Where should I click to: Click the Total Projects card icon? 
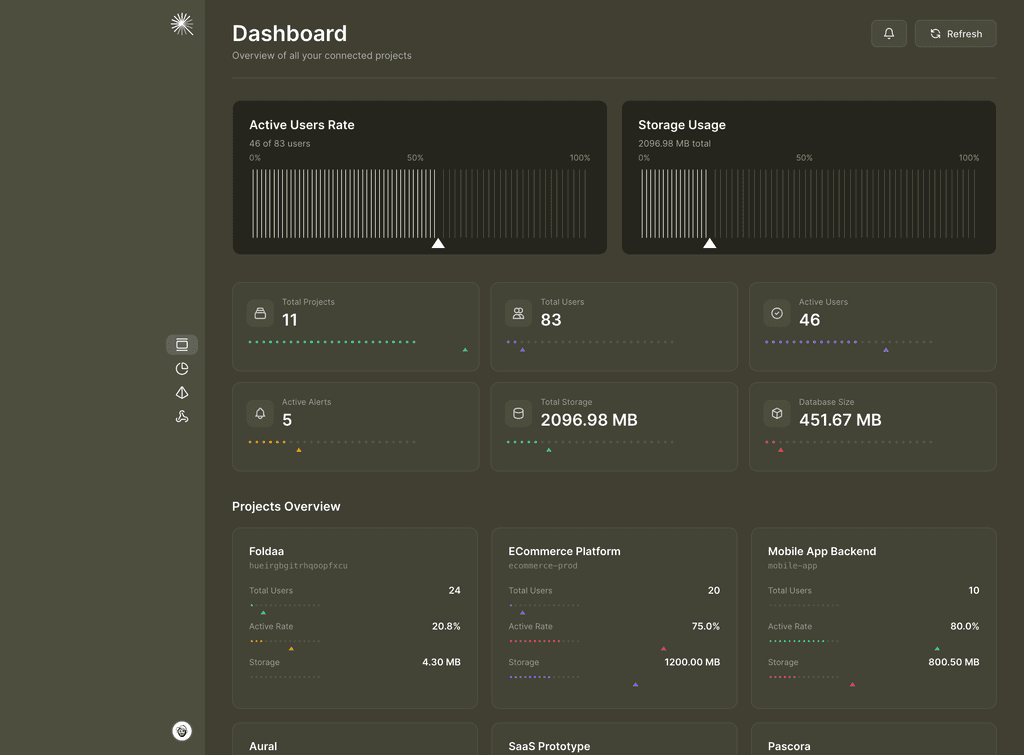point(260,313)
